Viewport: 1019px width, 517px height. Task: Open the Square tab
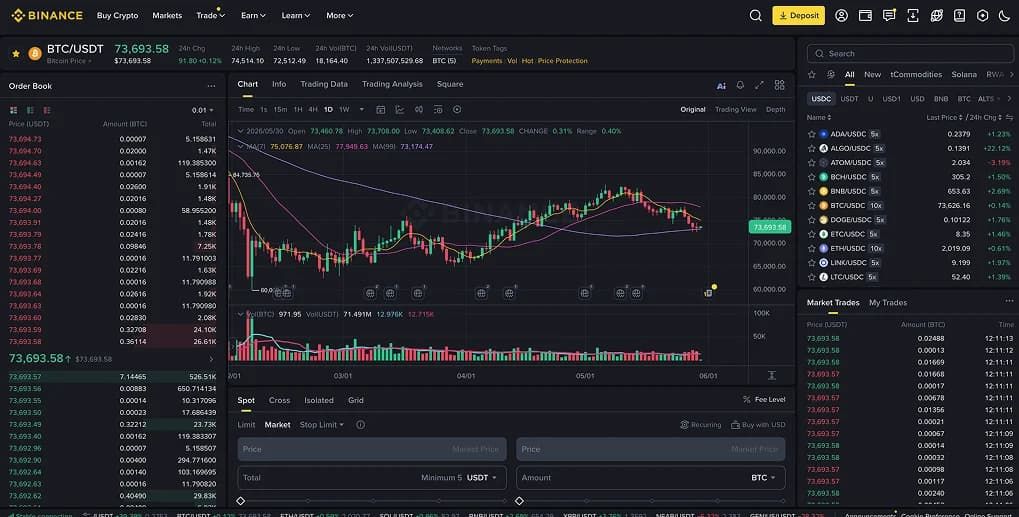tap(450, 84)
